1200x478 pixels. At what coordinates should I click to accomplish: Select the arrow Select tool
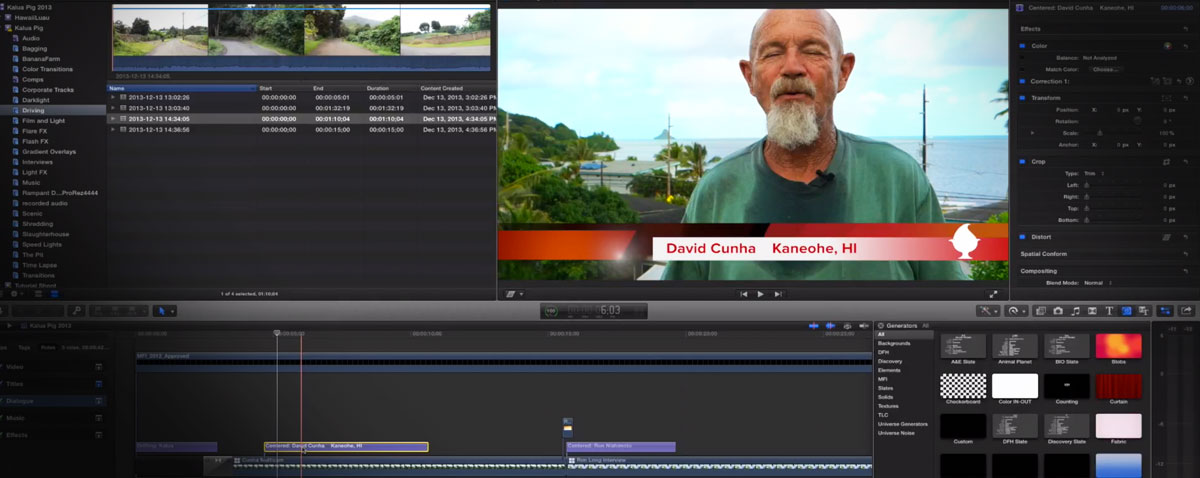click(161, 311)
